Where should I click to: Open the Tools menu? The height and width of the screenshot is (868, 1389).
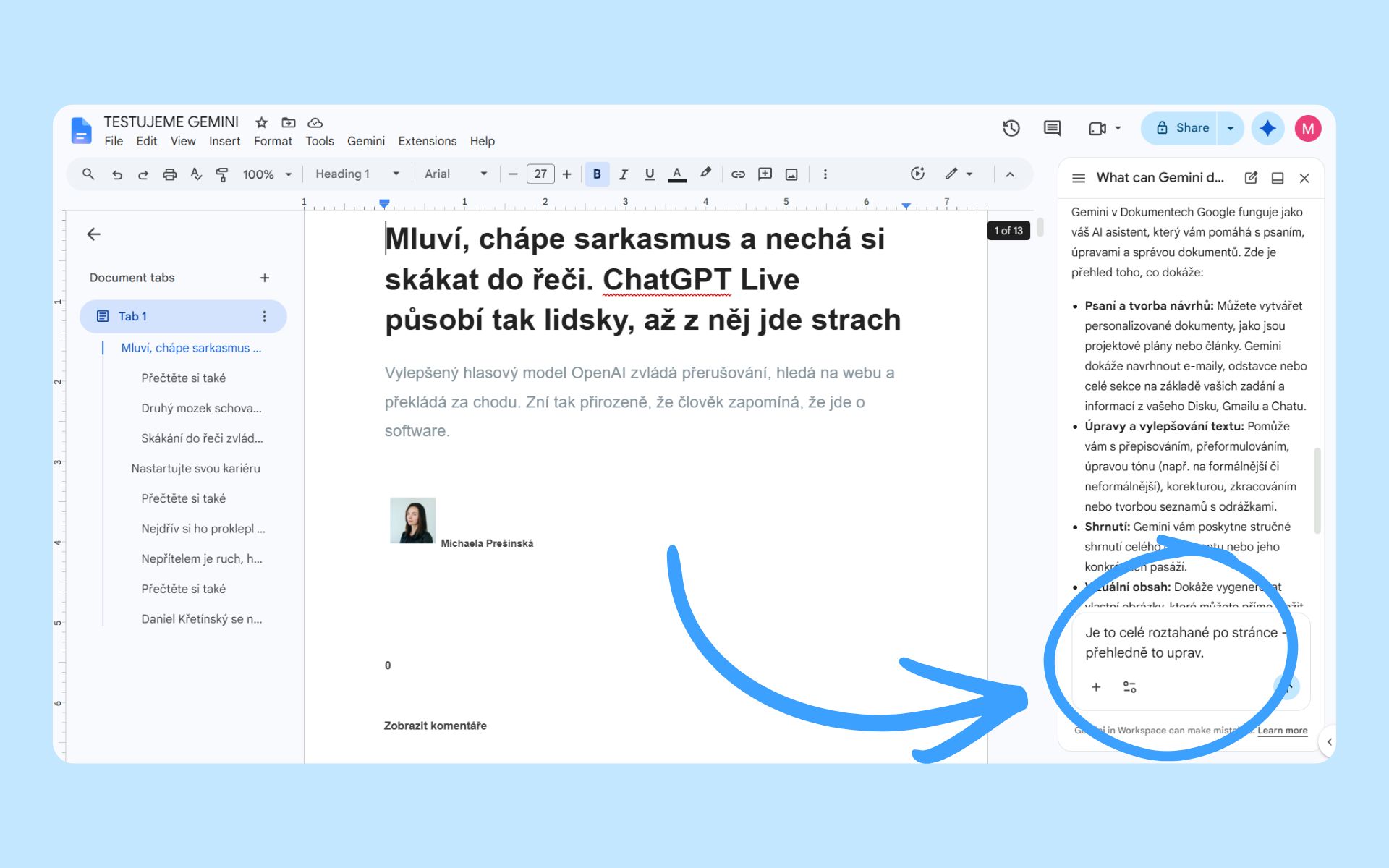[320, 141]
